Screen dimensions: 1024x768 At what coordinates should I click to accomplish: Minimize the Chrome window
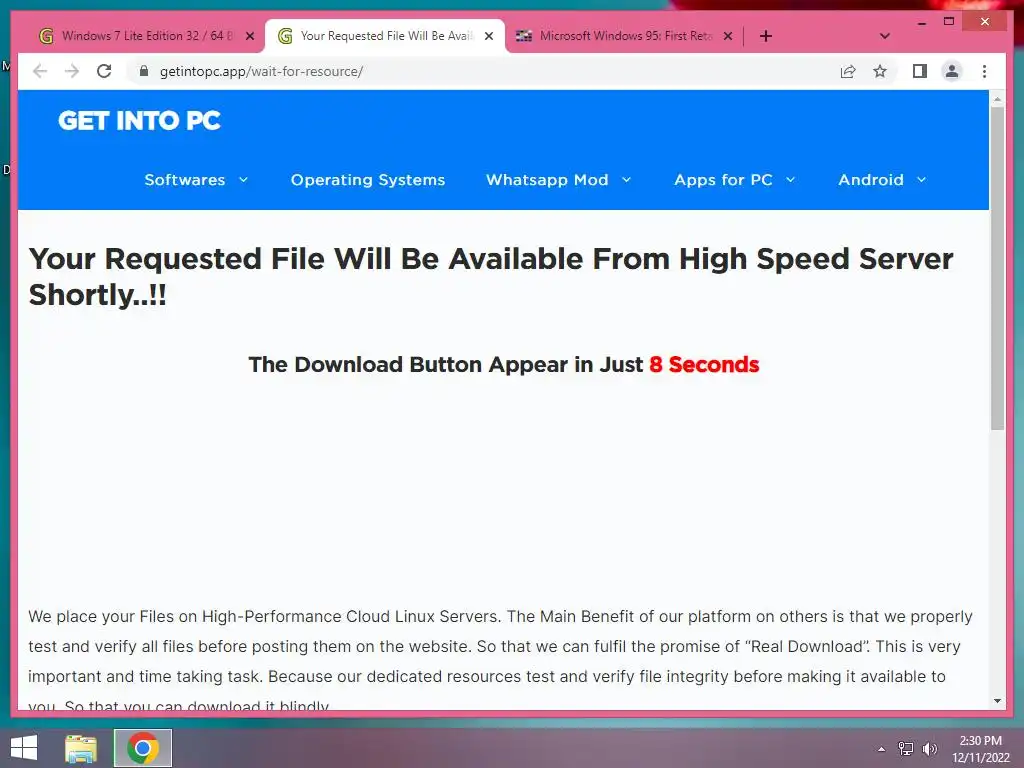pyautogui.click(x=921, y=22)
